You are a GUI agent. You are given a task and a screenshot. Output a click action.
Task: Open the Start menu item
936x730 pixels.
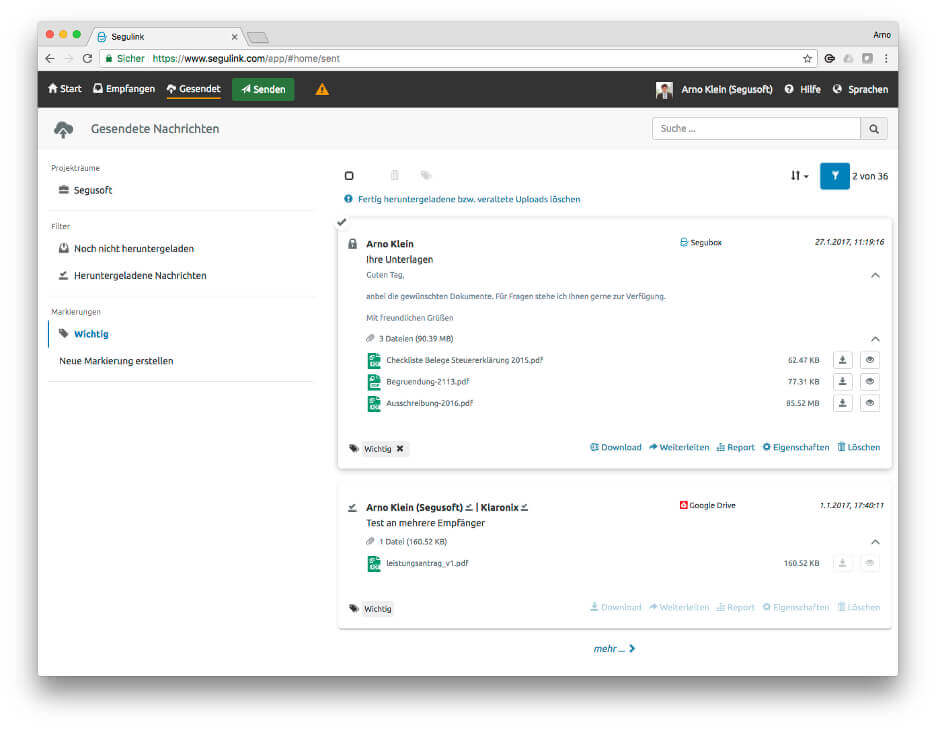(x=63, y=89)
